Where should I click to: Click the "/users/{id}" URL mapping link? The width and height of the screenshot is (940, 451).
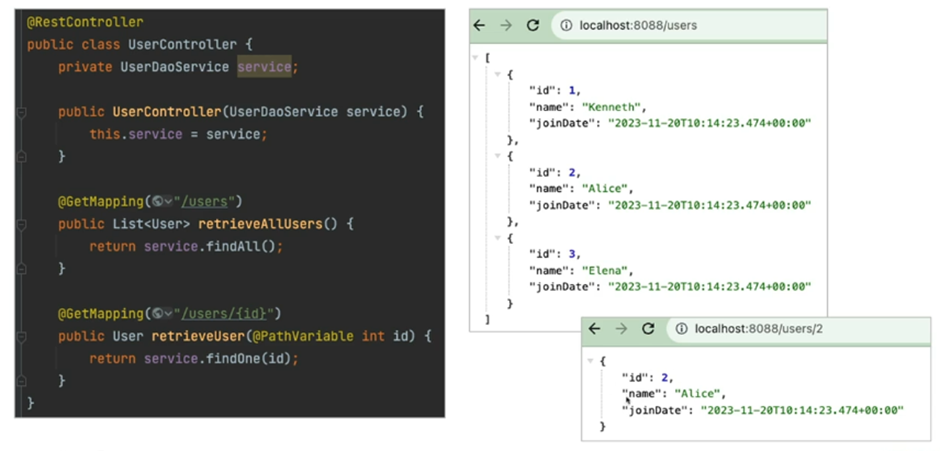click(228, 314)
